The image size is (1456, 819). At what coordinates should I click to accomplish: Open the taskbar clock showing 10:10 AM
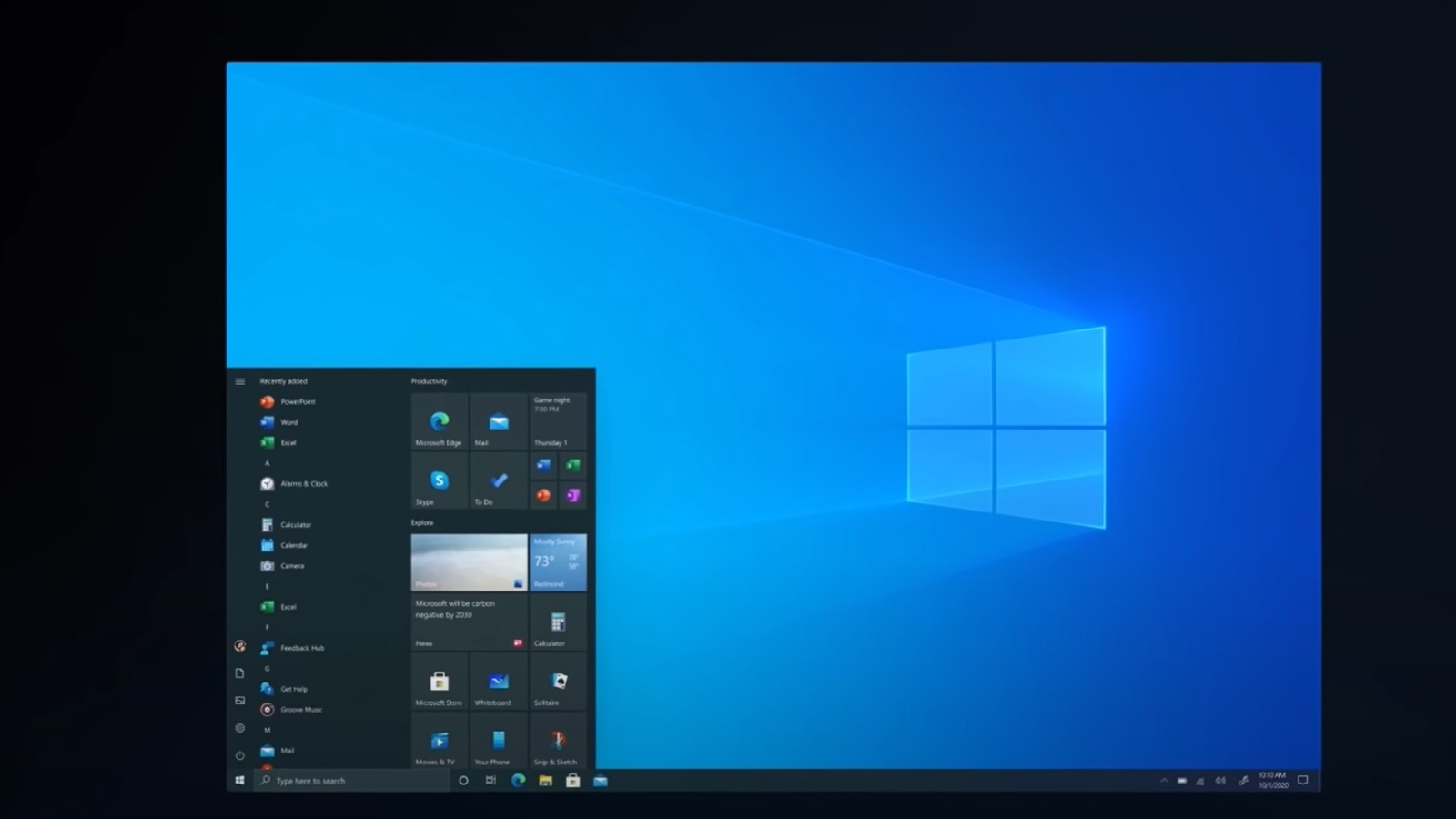pos(1272,781)
